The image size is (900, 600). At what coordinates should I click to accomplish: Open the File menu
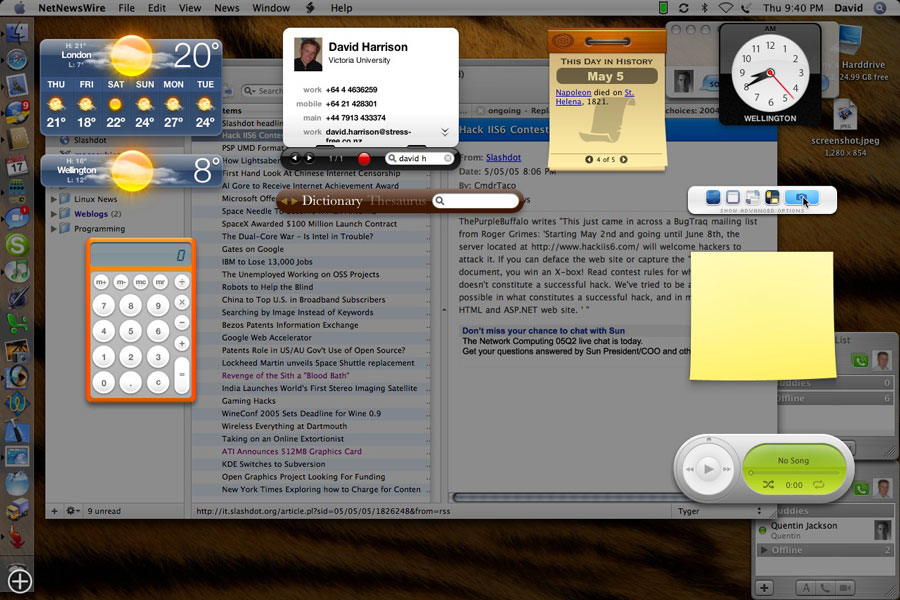point(126,8)
